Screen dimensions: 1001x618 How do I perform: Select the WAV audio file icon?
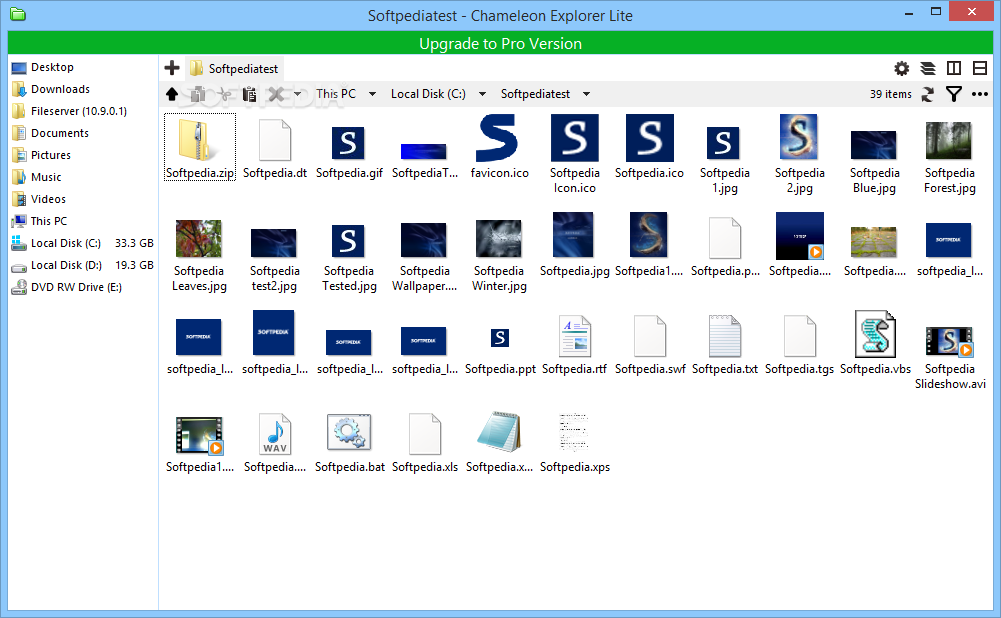point(275,433)
